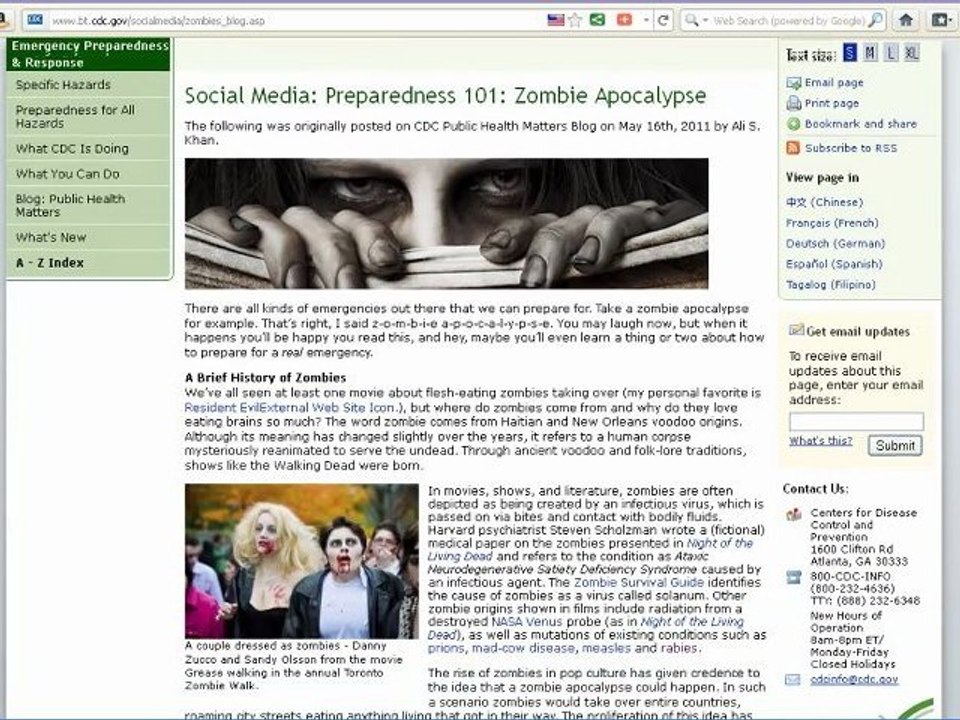Click the page title Social Media: Preparedness 101
Screen dimensions: 960x720
445,96
